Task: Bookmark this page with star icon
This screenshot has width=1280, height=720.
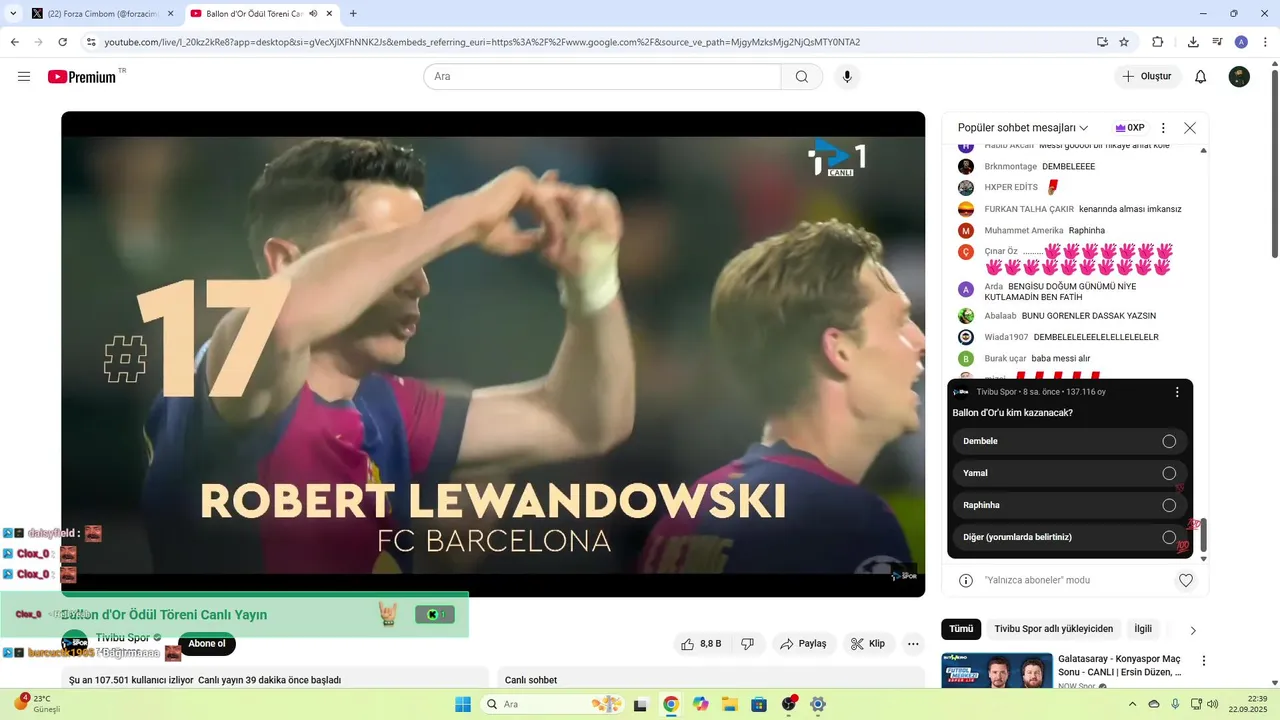Action: pos(1124,42)
